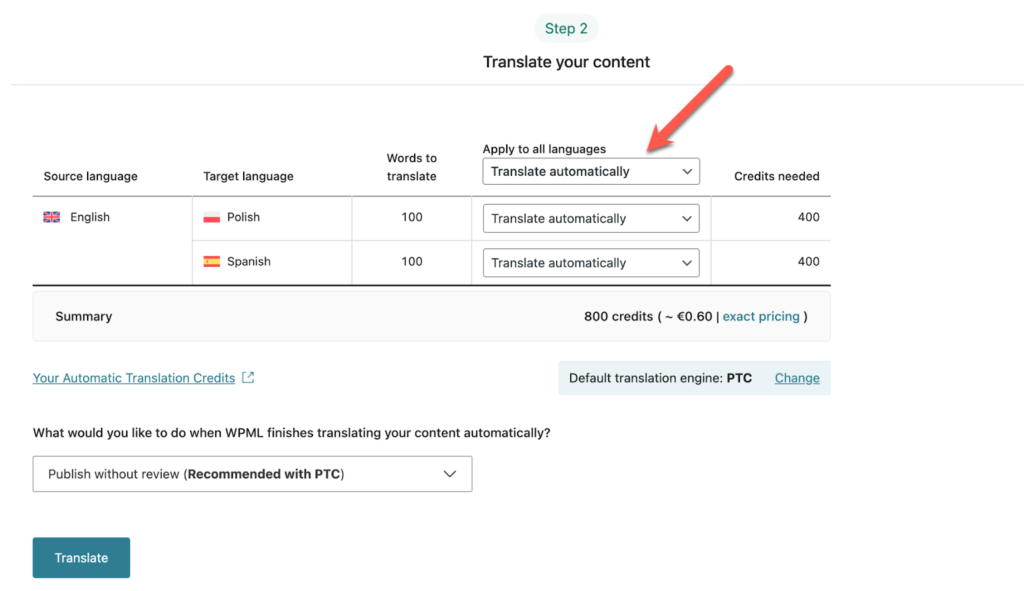
Task: Click the English source language label
Action: pyautogui.click(x=90, y=217)
